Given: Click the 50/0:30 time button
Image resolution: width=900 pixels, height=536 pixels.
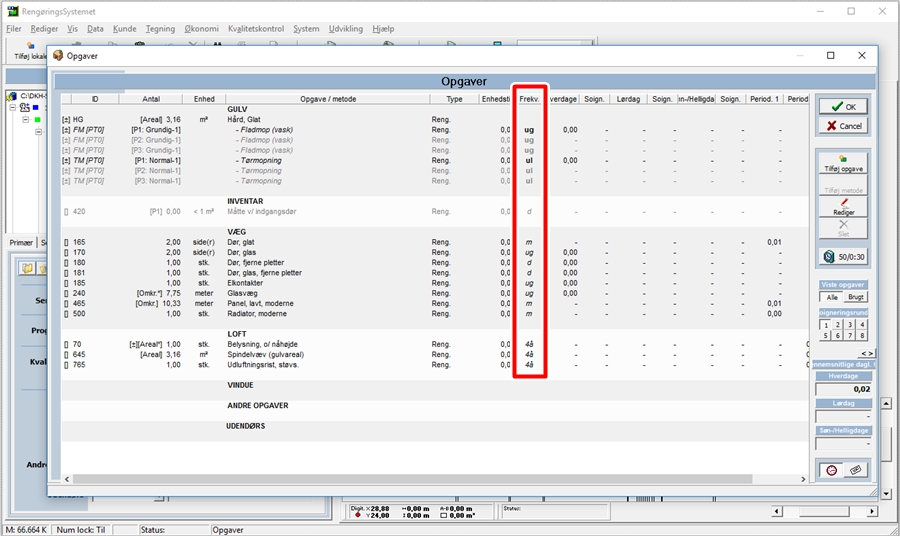Looking at the screenshot, I should click(843, 257).
